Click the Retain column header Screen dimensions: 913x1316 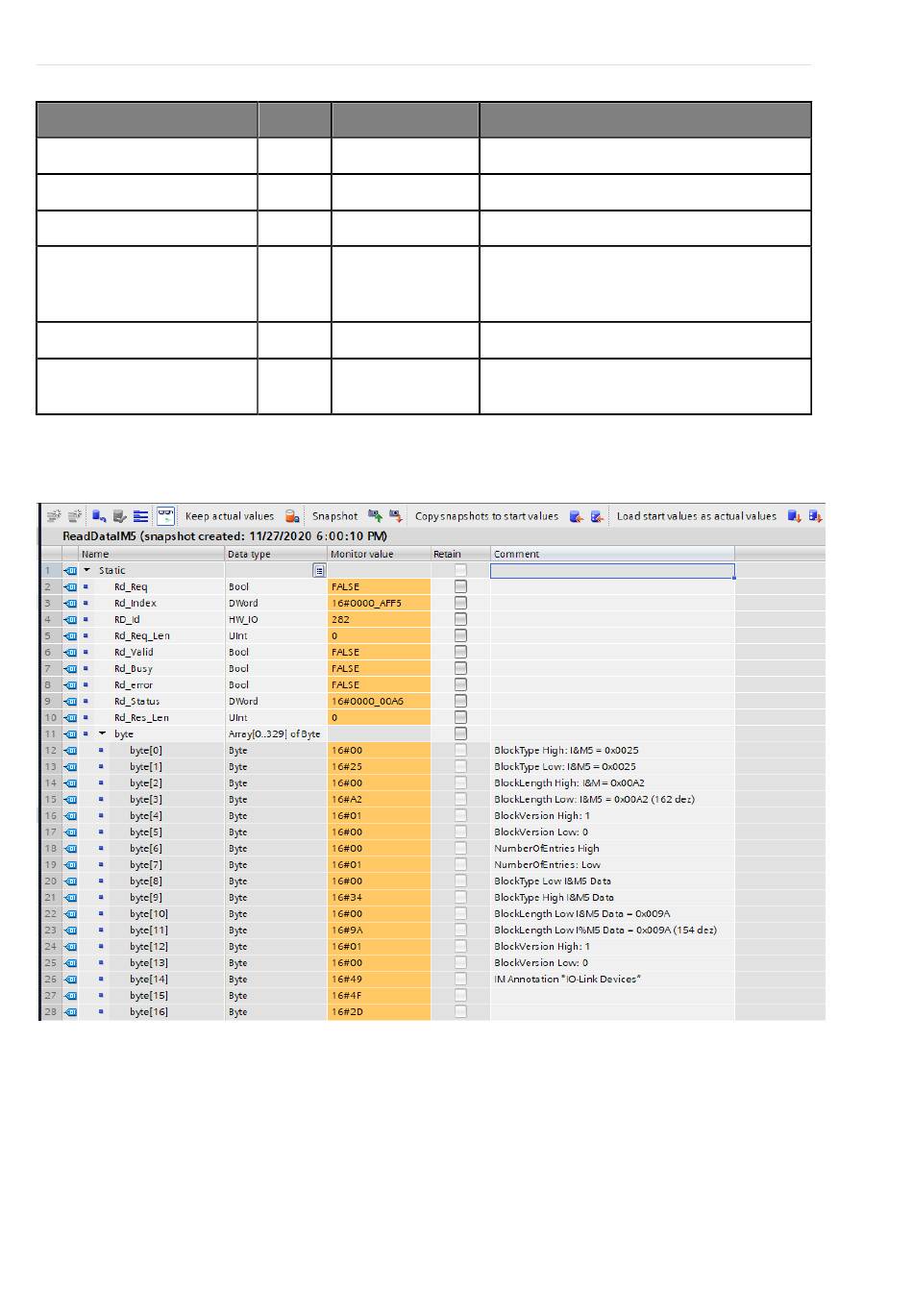pyautogui.click(x=460, y=555)
